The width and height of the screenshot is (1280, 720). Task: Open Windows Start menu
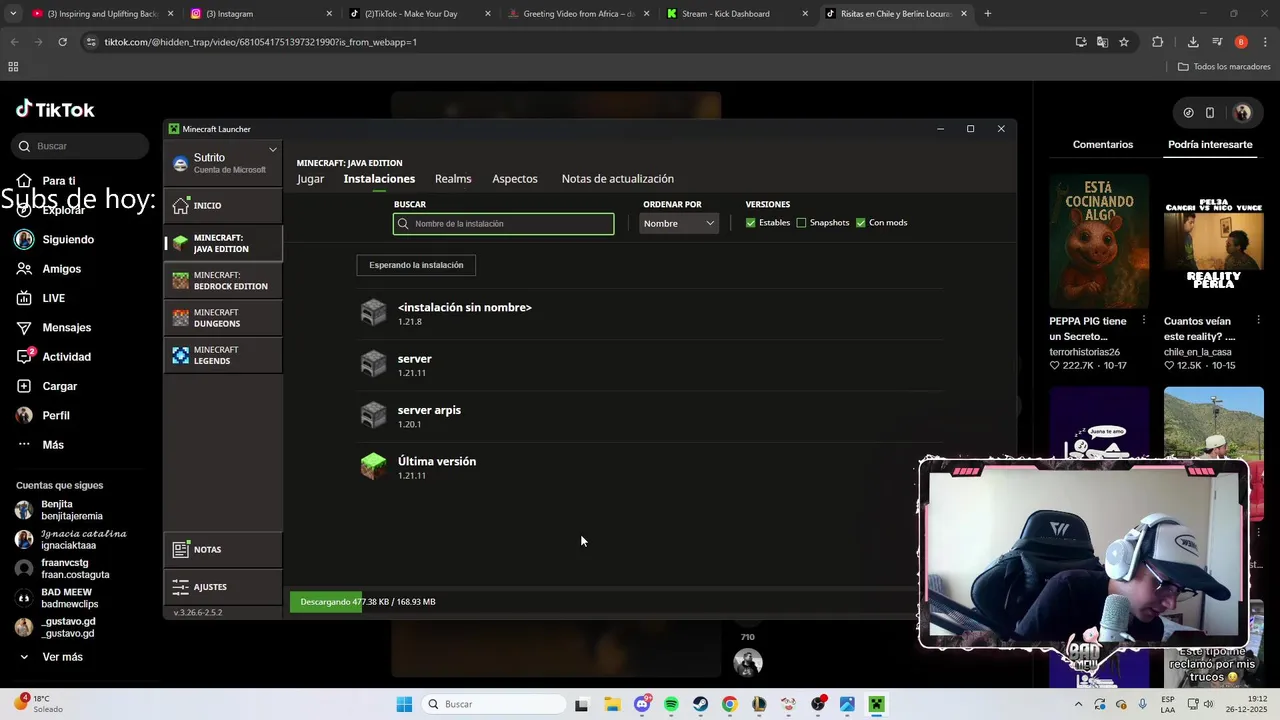pos(404,704)
